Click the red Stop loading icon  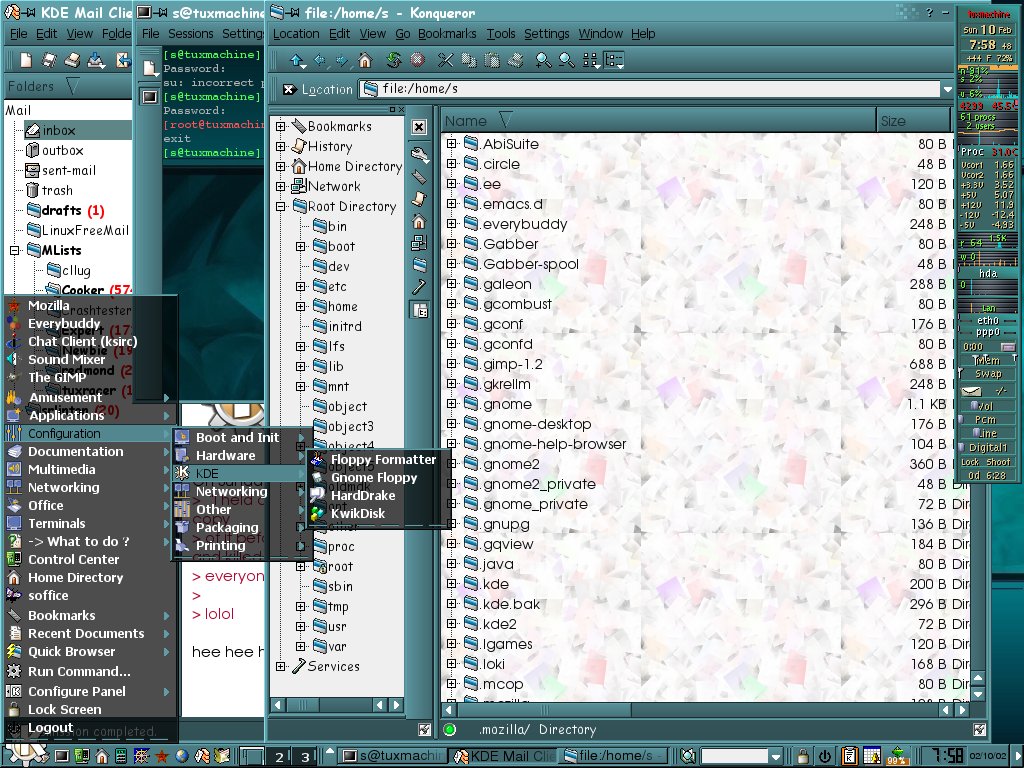tap(417, 61)
